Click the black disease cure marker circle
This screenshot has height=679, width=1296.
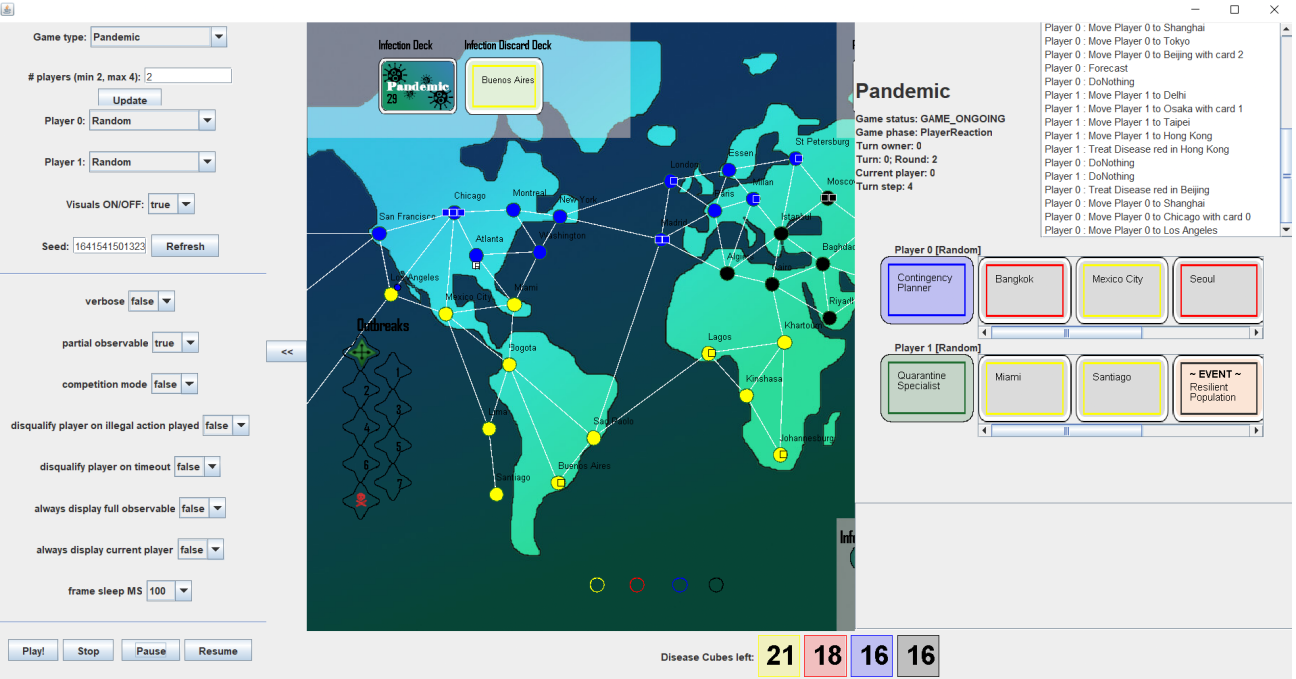click(716, 585)
